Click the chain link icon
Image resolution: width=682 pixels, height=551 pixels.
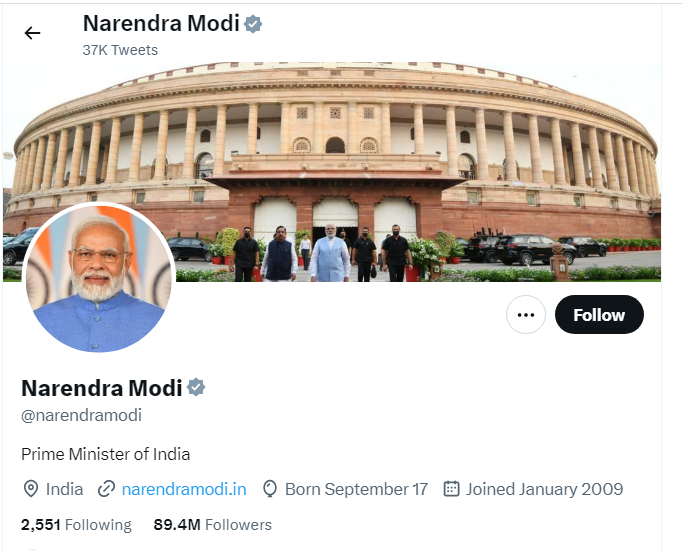coord(106,489)
